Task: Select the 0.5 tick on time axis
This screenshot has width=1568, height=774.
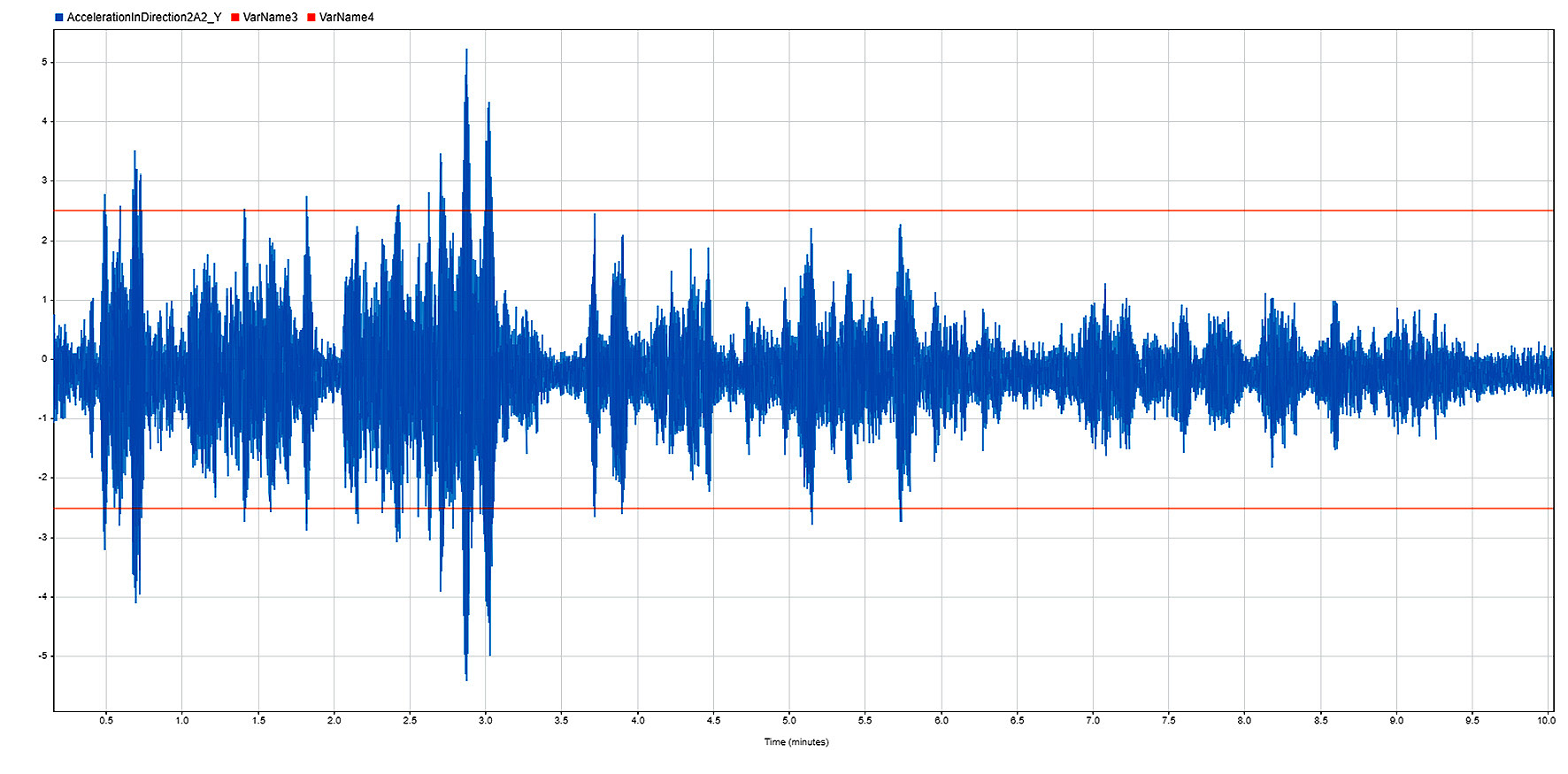Action: 106,721
